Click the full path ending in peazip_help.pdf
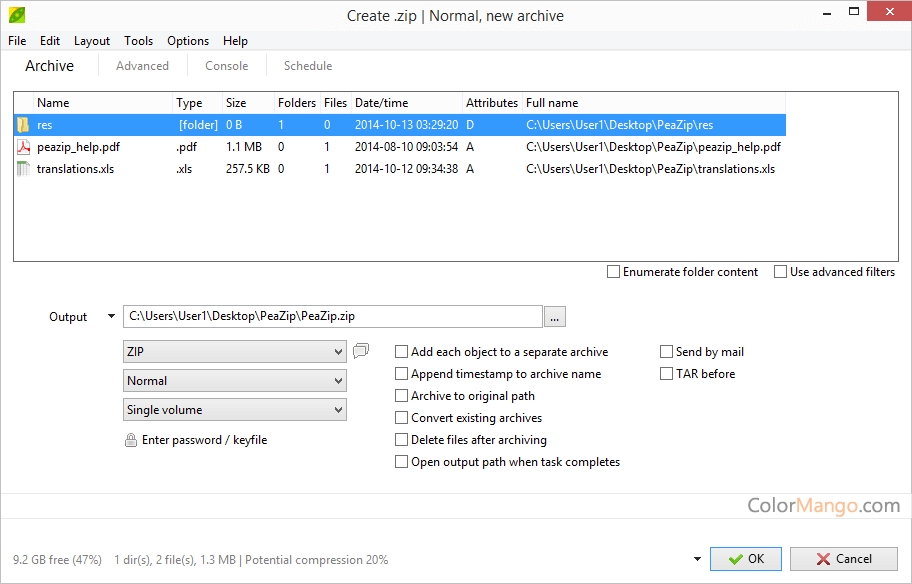Image resolution: width=912 pixels, height=584 pixels. coord(653,147)
